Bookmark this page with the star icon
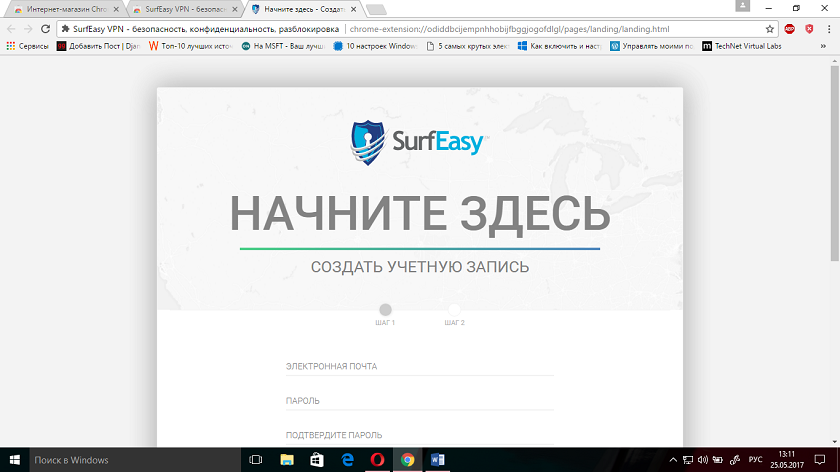This screenshot has height=472, width=840. pyautogui.click(x=769, y=29)
